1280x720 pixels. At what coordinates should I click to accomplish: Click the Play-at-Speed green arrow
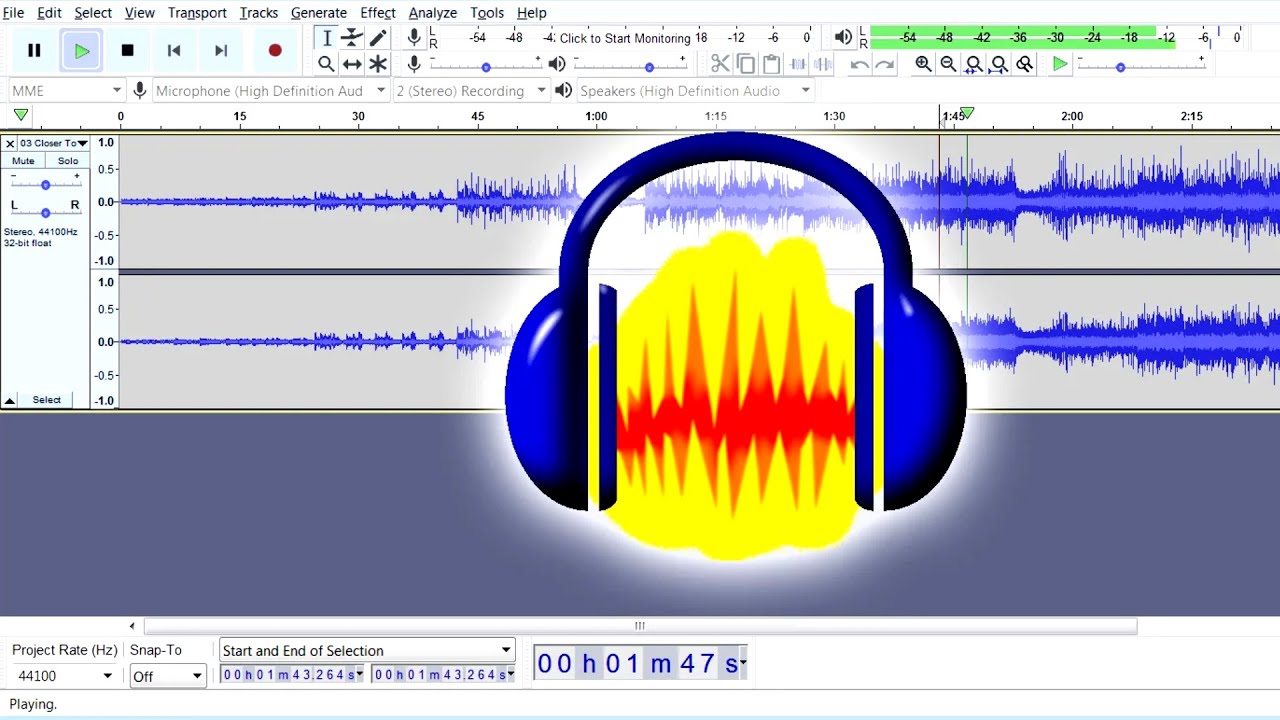pyautogui.click(x=1060, y=64)
